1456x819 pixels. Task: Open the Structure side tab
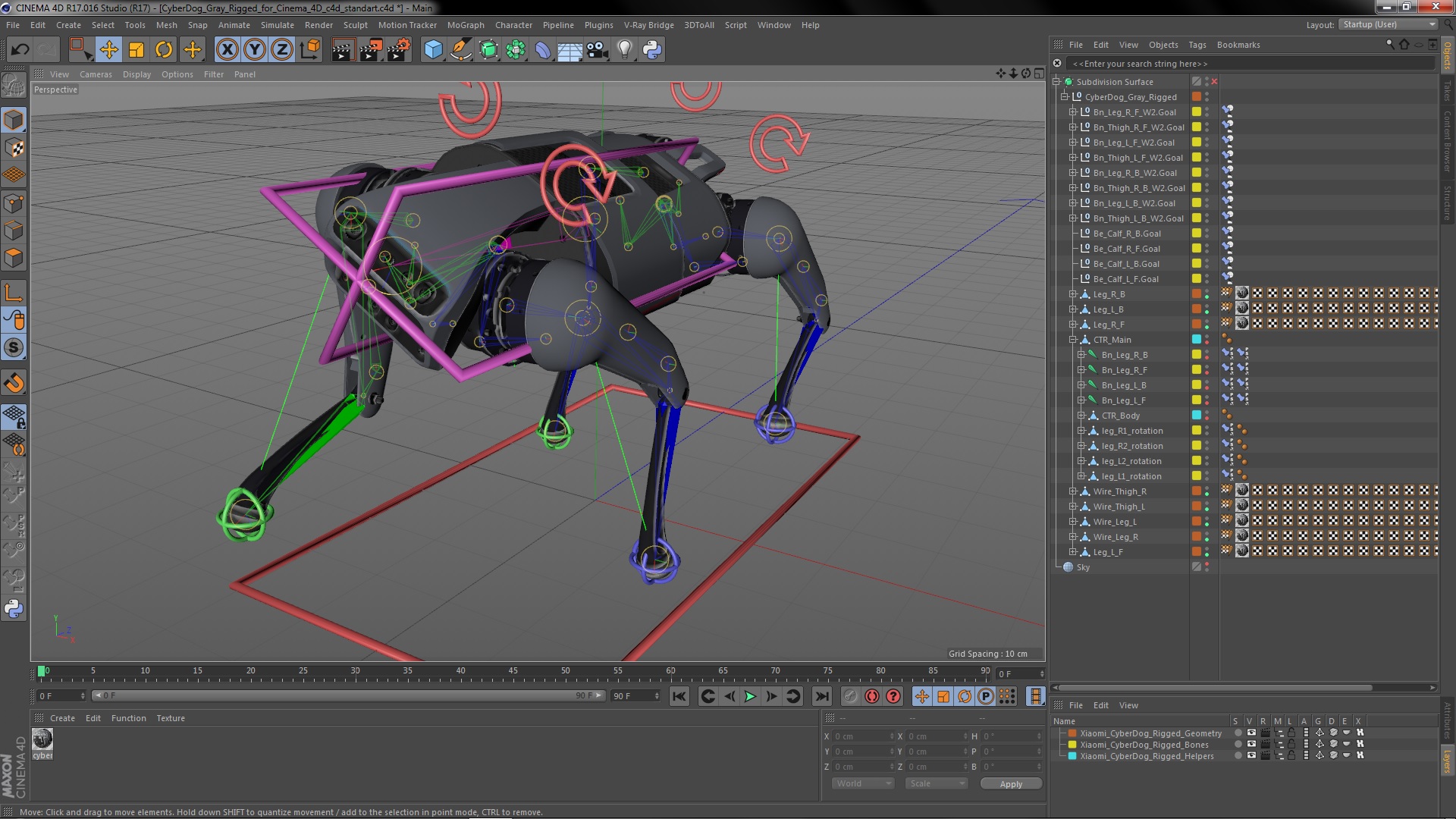point(1448,202)
